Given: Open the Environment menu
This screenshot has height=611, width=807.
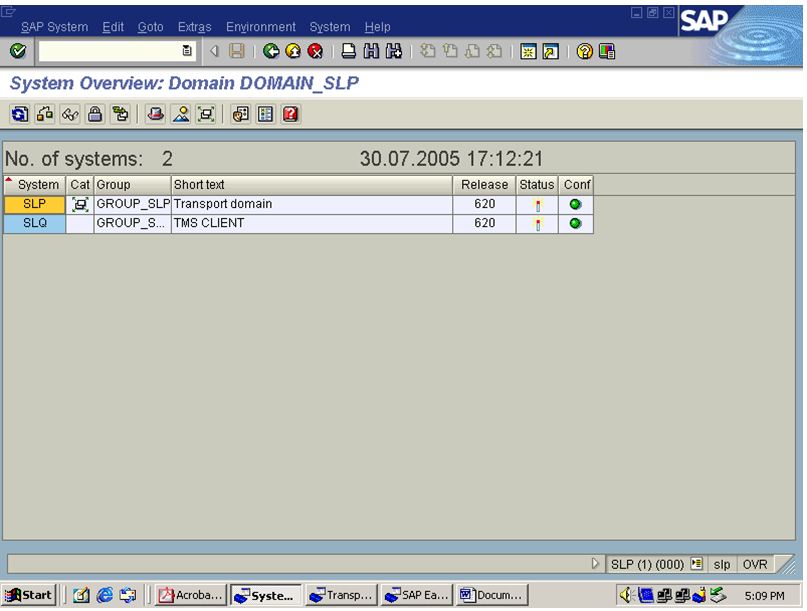Looking at the screenshot, I should coord(260,27).
